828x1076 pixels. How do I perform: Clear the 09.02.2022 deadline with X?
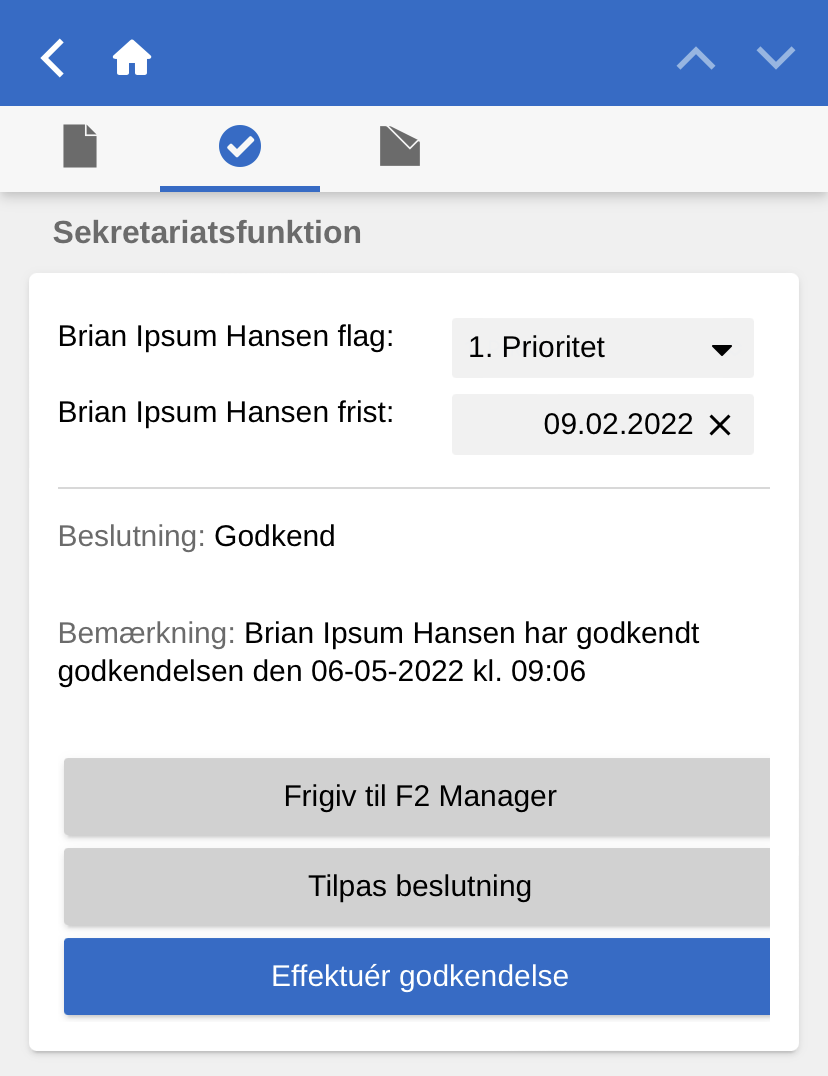point(720,425)
